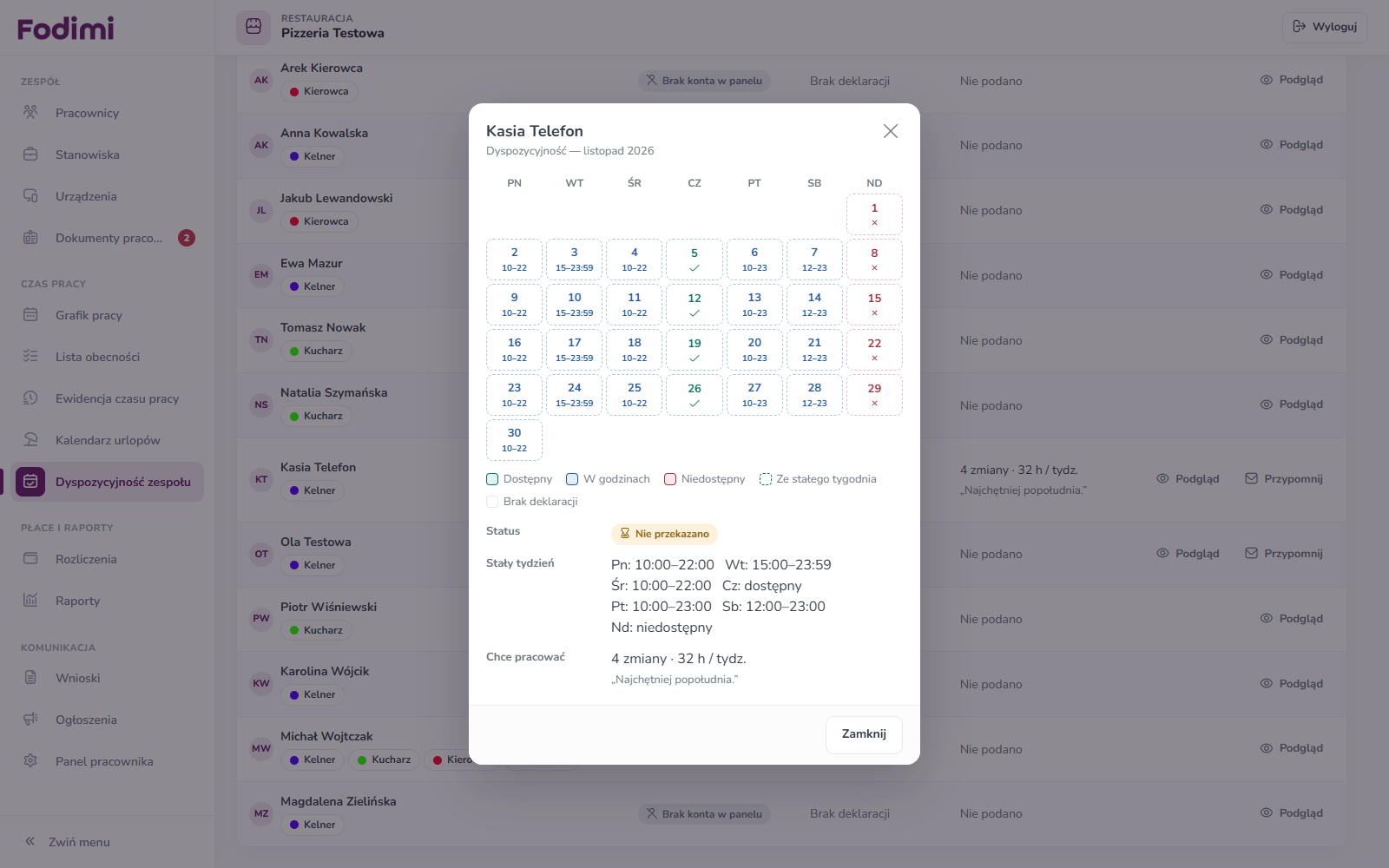Close the Kasia Telefon dialog with X
Viewport: 1389px width, 868px height.
click(890, 131)
